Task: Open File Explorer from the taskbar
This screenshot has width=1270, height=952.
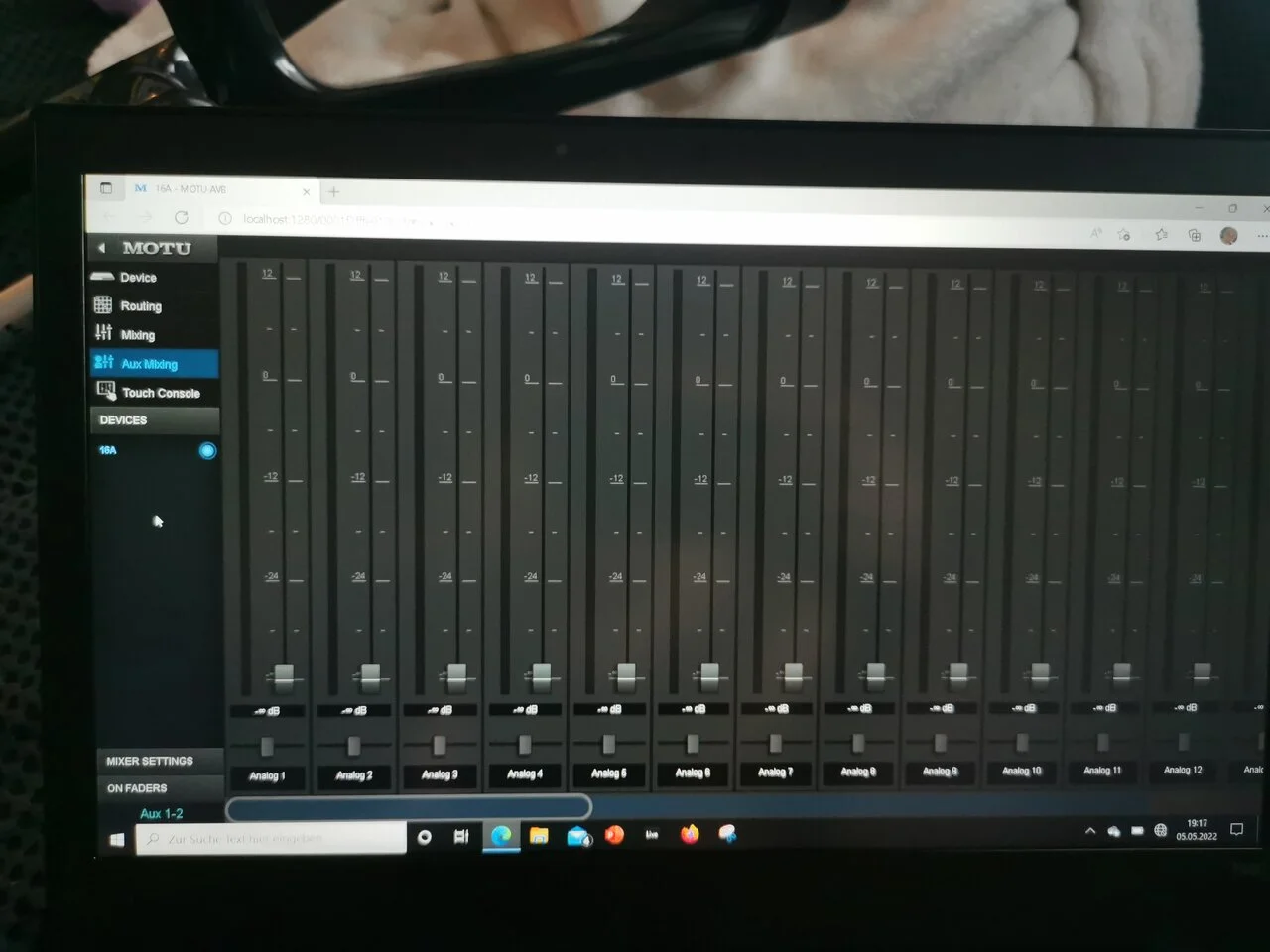Action: pyautogui.click(x=539, y=835)
